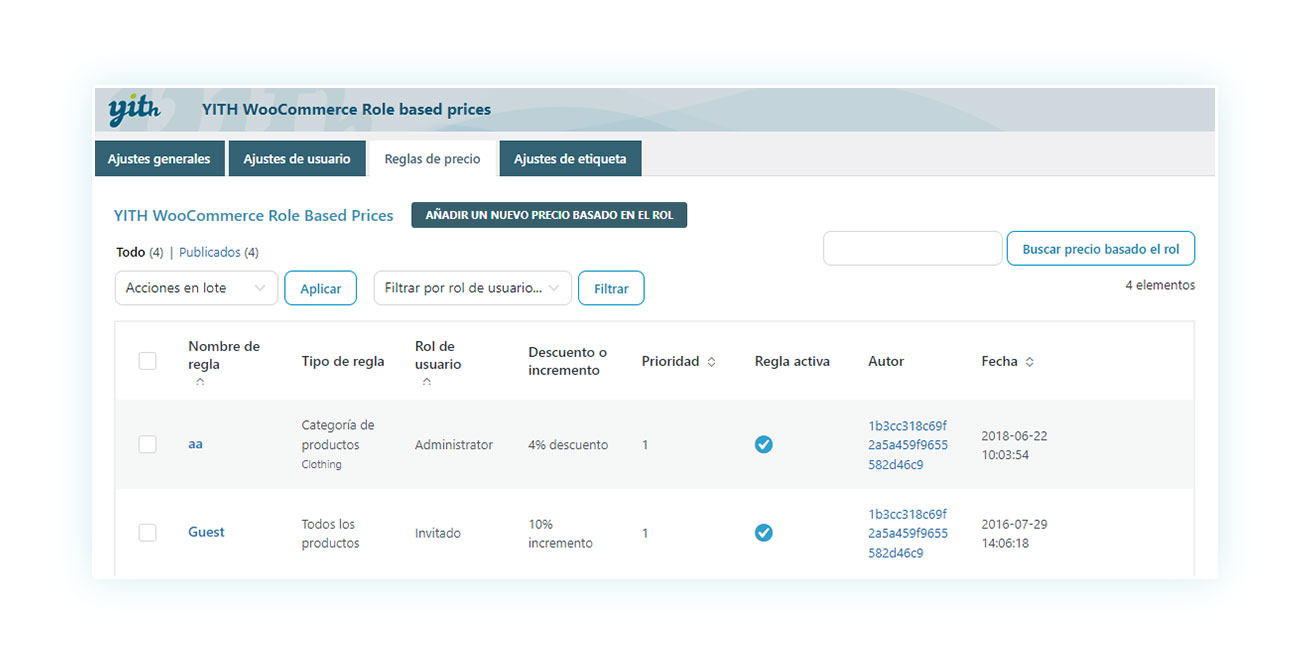Click Añadir un nuevo precio basado en el rol
The height and width of the screenshot is (663, 1300).
pos(549,215)
